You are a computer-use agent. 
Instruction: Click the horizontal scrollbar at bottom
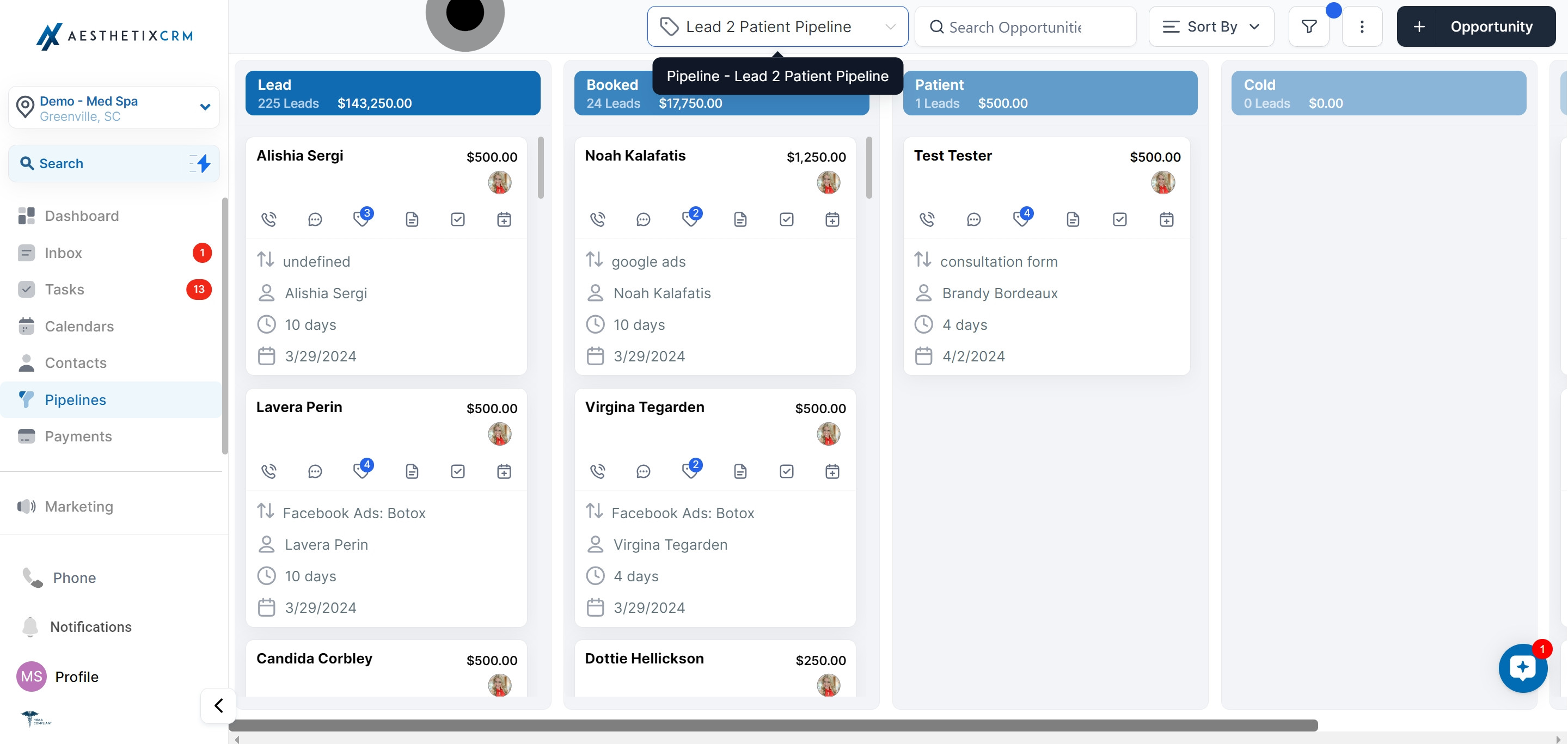coord(773,725)
